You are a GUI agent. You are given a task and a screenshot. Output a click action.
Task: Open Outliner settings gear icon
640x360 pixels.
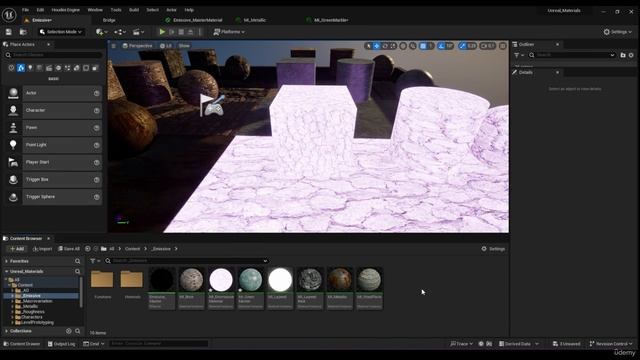point(631,55)
